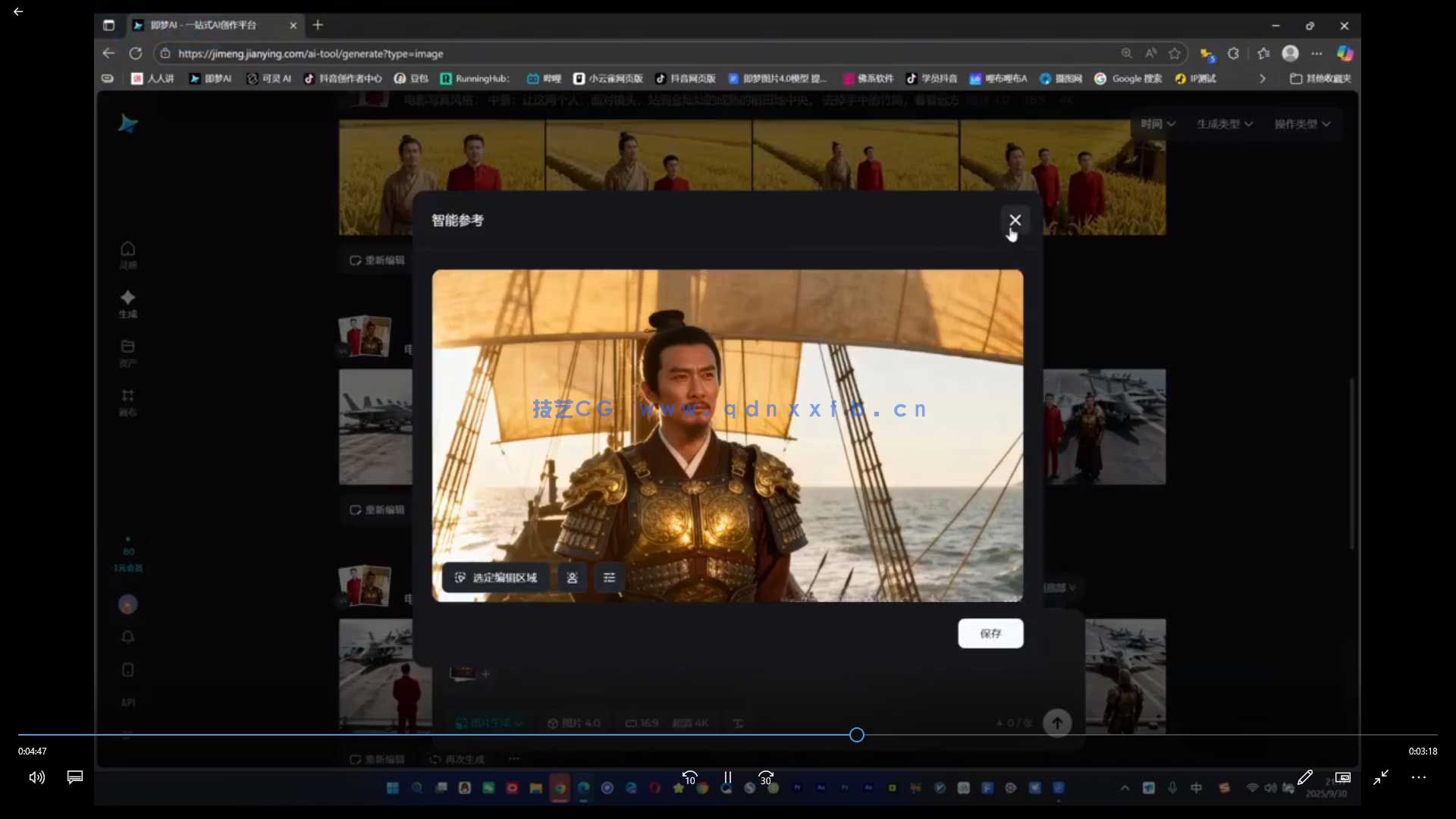This screenshot has width=1456, height=819.
Task: Close the 智能参考 dialog
Action: point(1015,220)
